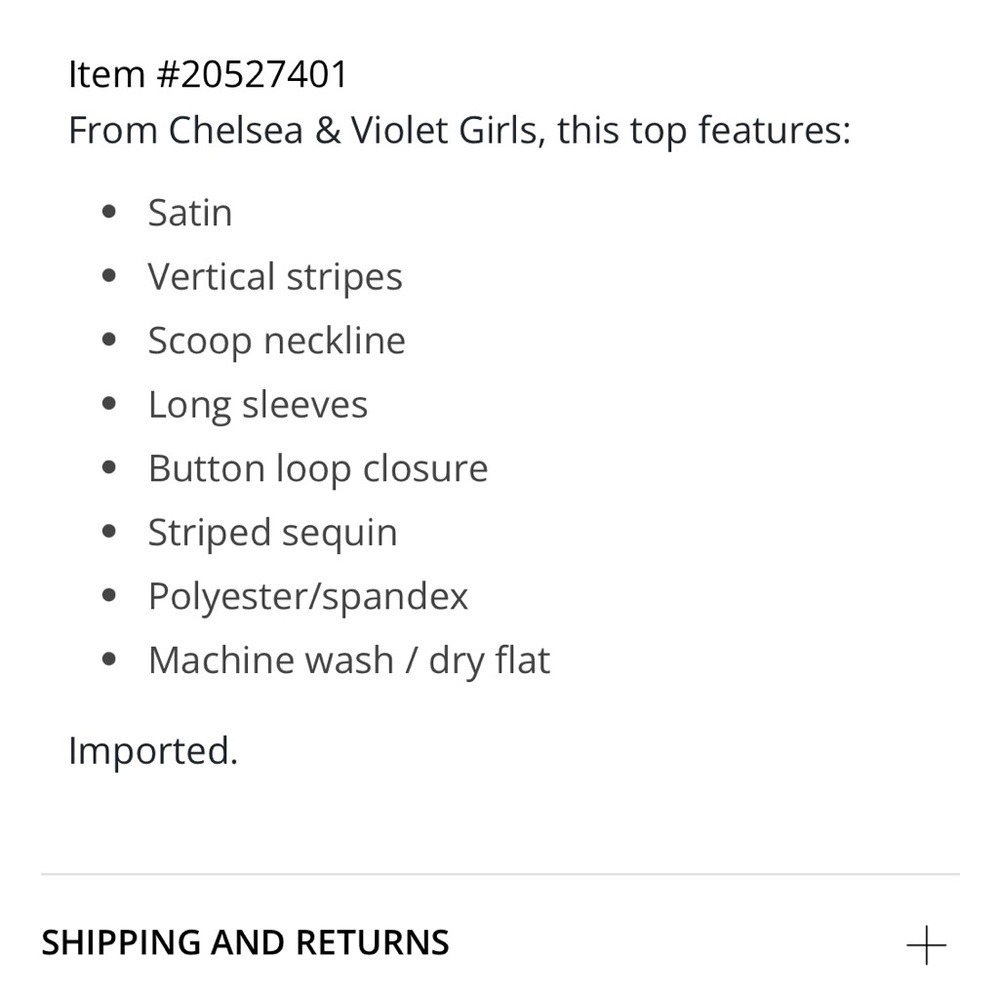The image size is (1000, 1000).
Task: Click the bullet dot beside Machine wash
Action: pyautogui.click(x=109, y=659)
